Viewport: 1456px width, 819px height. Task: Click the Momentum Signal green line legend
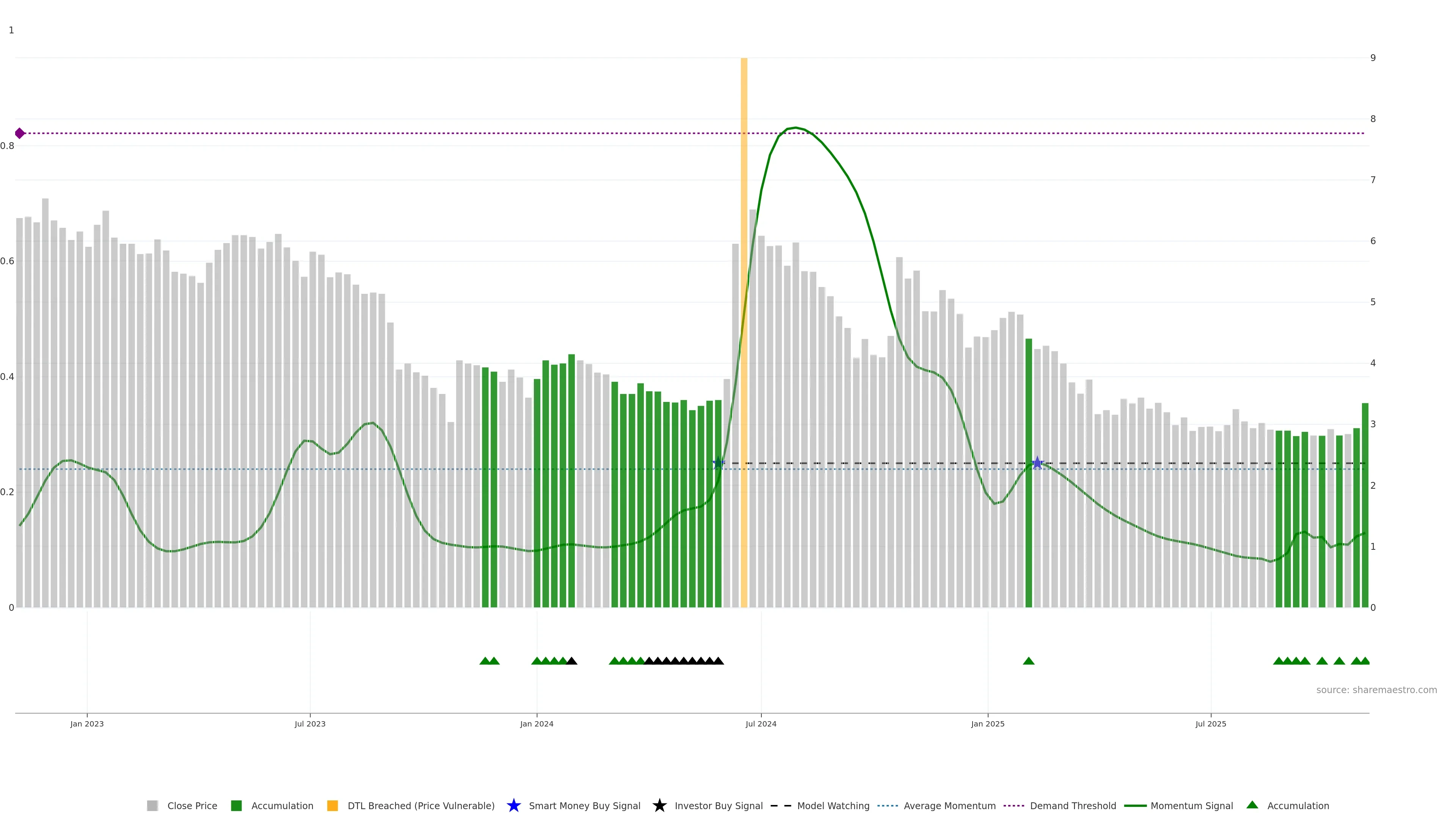[1136, 805]
